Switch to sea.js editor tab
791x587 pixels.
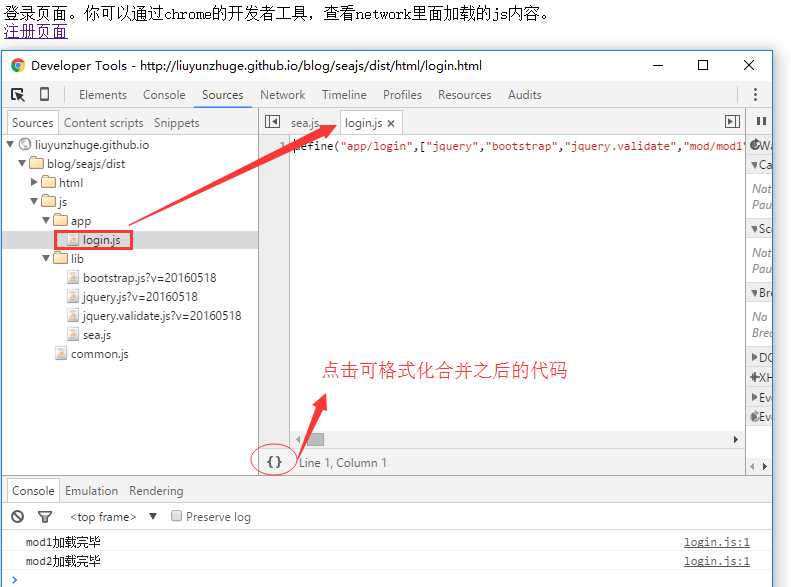click(305, 123)
